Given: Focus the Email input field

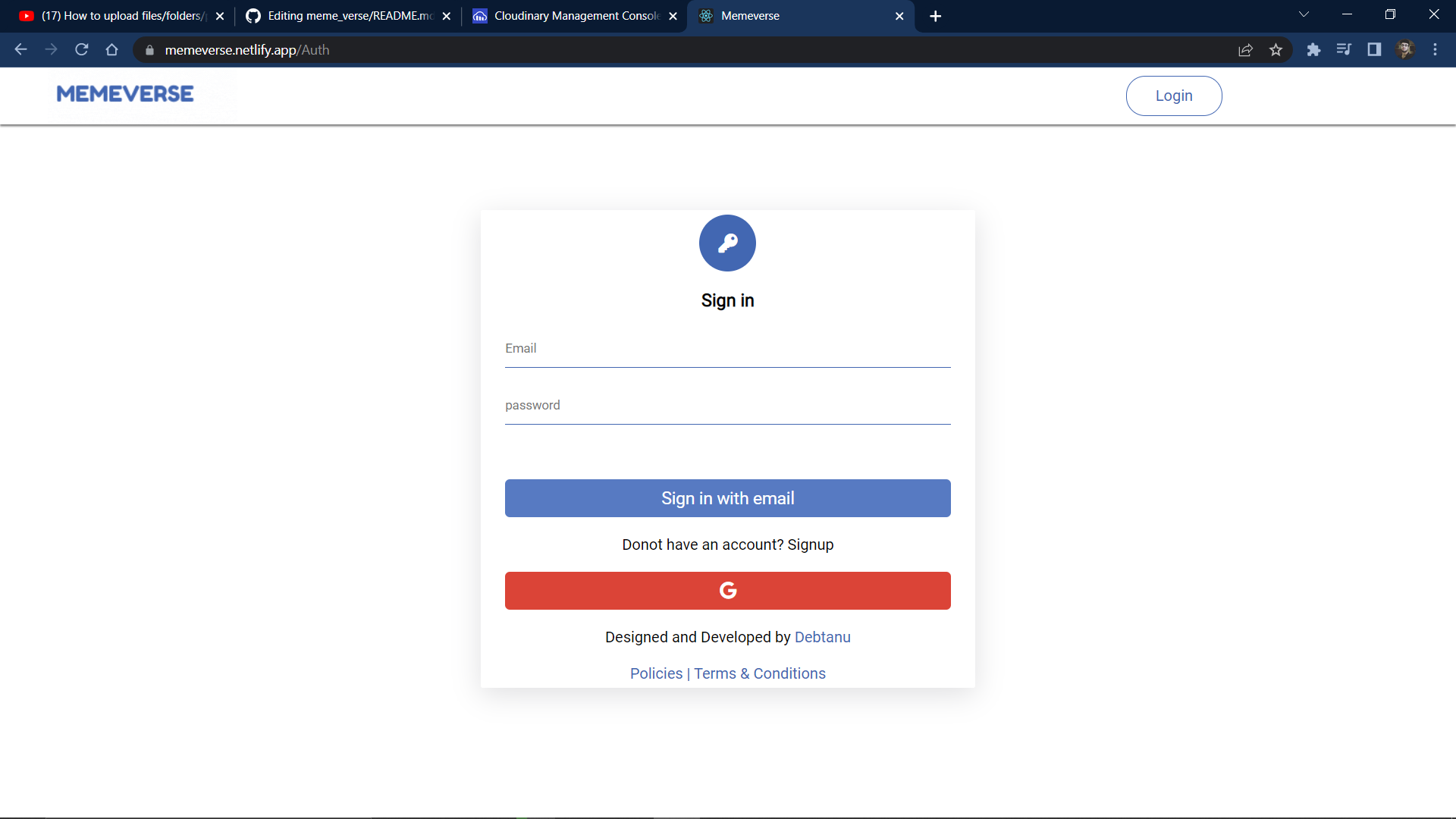Looking at the screenshot, I should 727,350.
